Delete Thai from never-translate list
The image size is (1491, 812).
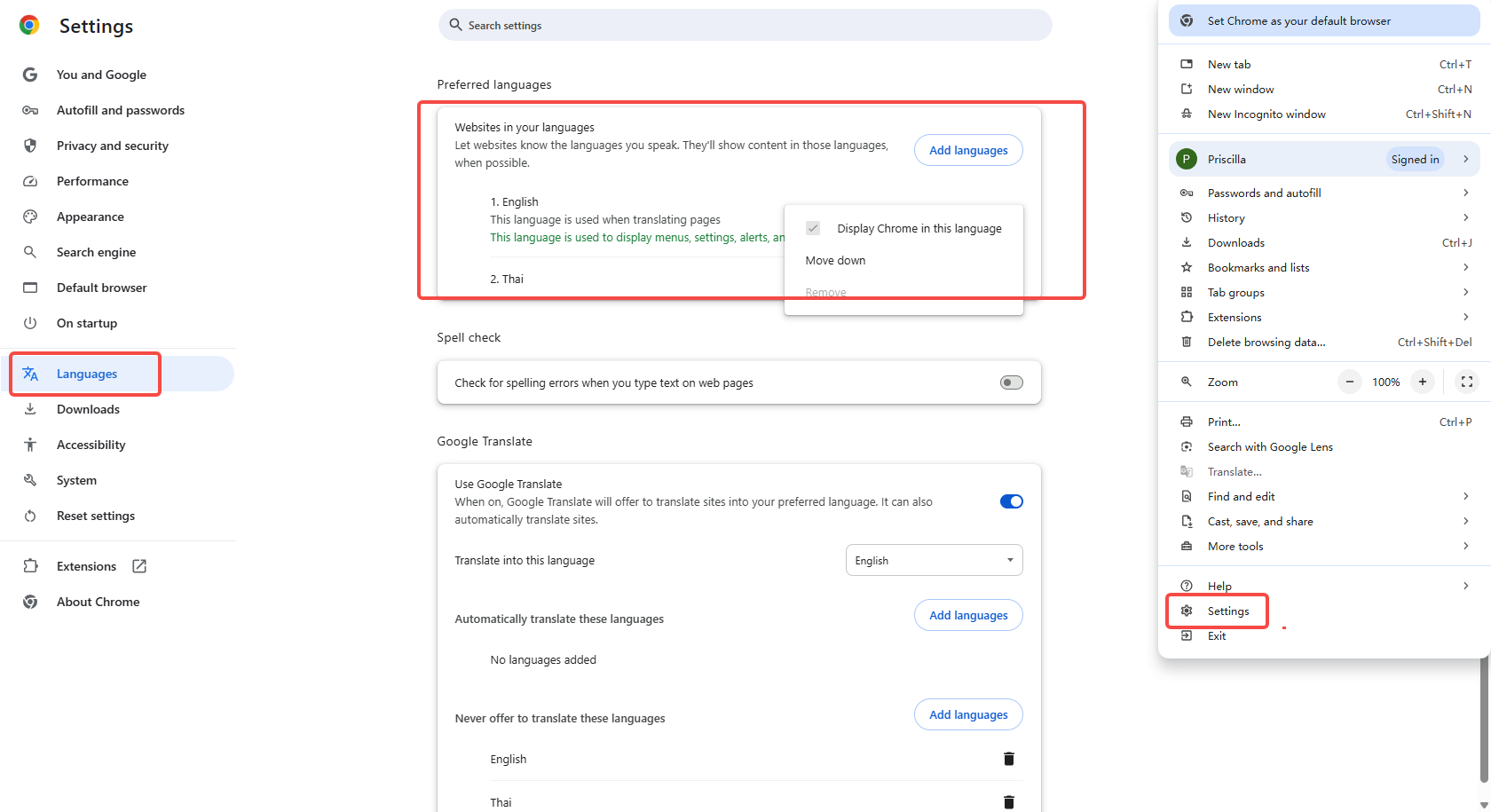(1008, 801)
